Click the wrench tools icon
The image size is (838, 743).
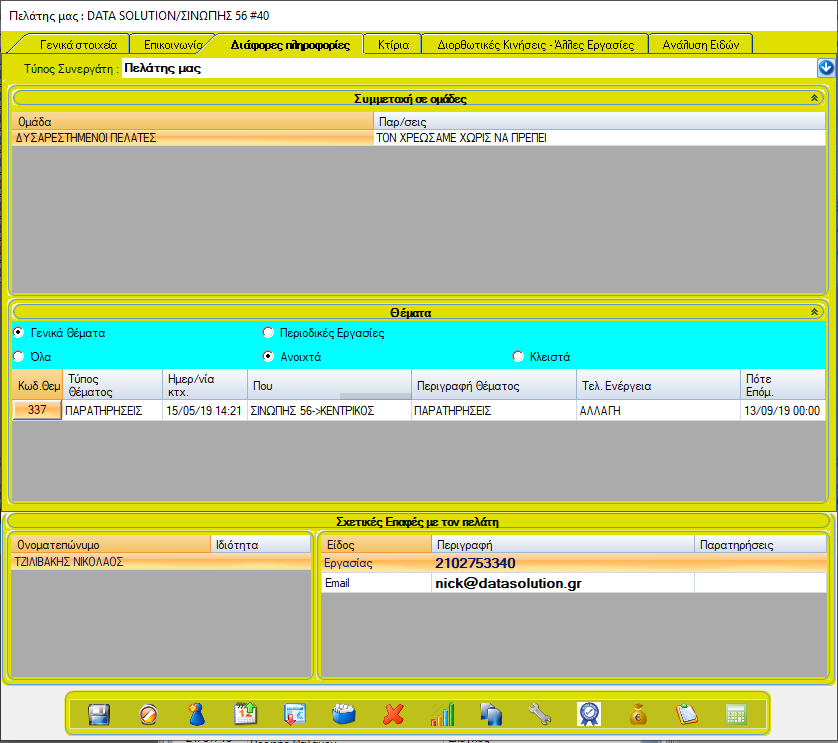(x=540, y=714)
